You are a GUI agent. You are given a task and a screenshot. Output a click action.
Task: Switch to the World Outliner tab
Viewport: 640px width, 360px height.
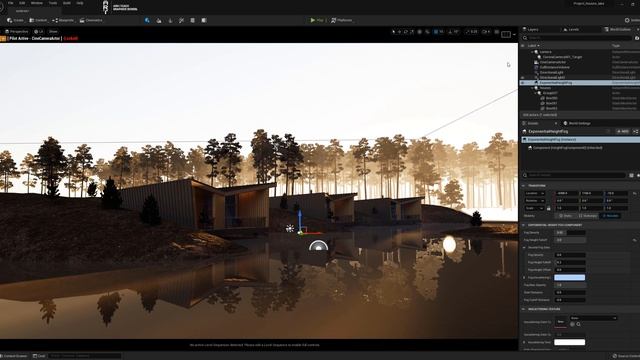[618, 29]
